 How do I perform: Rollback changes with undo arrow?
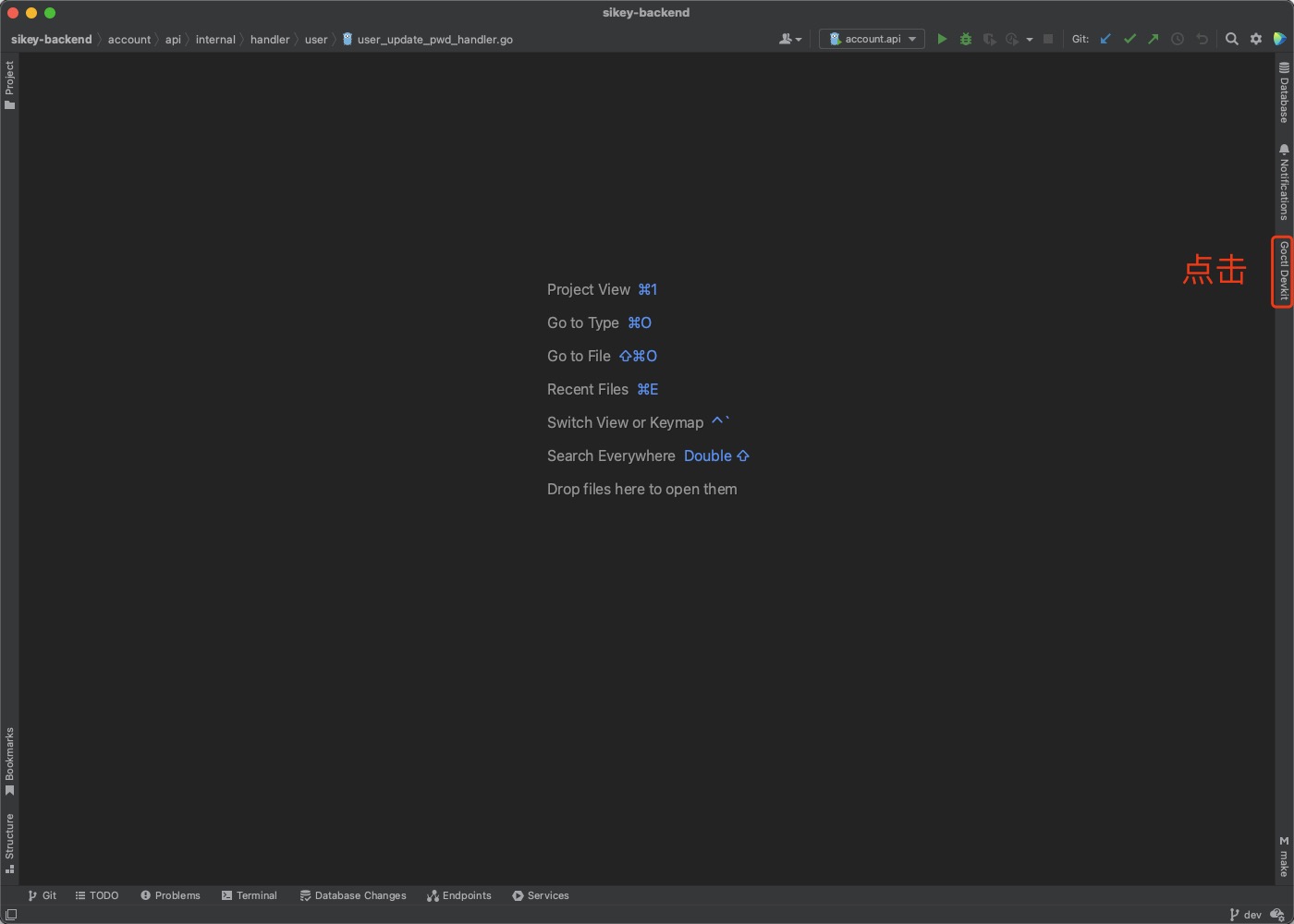pos(1202,39)
